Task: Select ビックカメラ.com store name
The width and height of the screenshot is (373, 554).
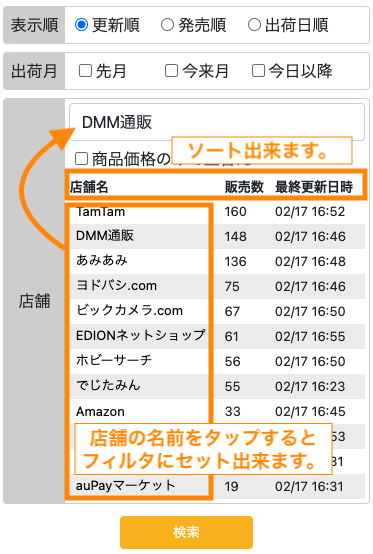Action: coord(130,311)
